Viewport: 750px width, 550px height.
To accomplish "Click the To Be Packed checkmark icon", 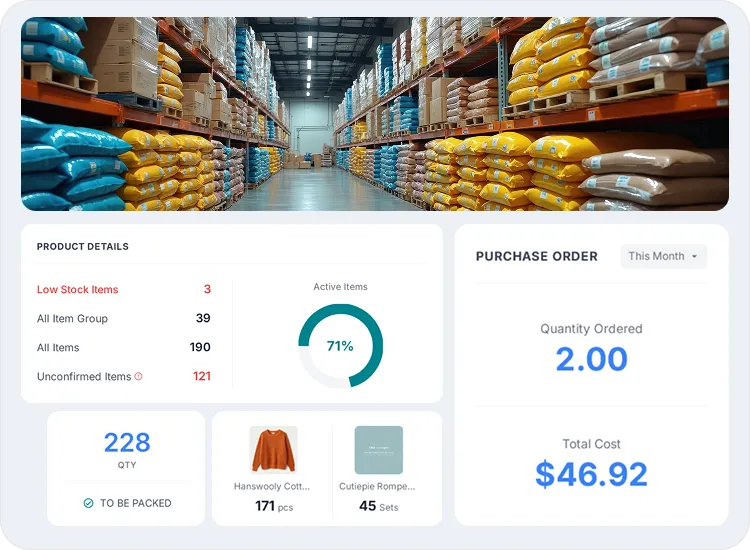I will point(89,503).
